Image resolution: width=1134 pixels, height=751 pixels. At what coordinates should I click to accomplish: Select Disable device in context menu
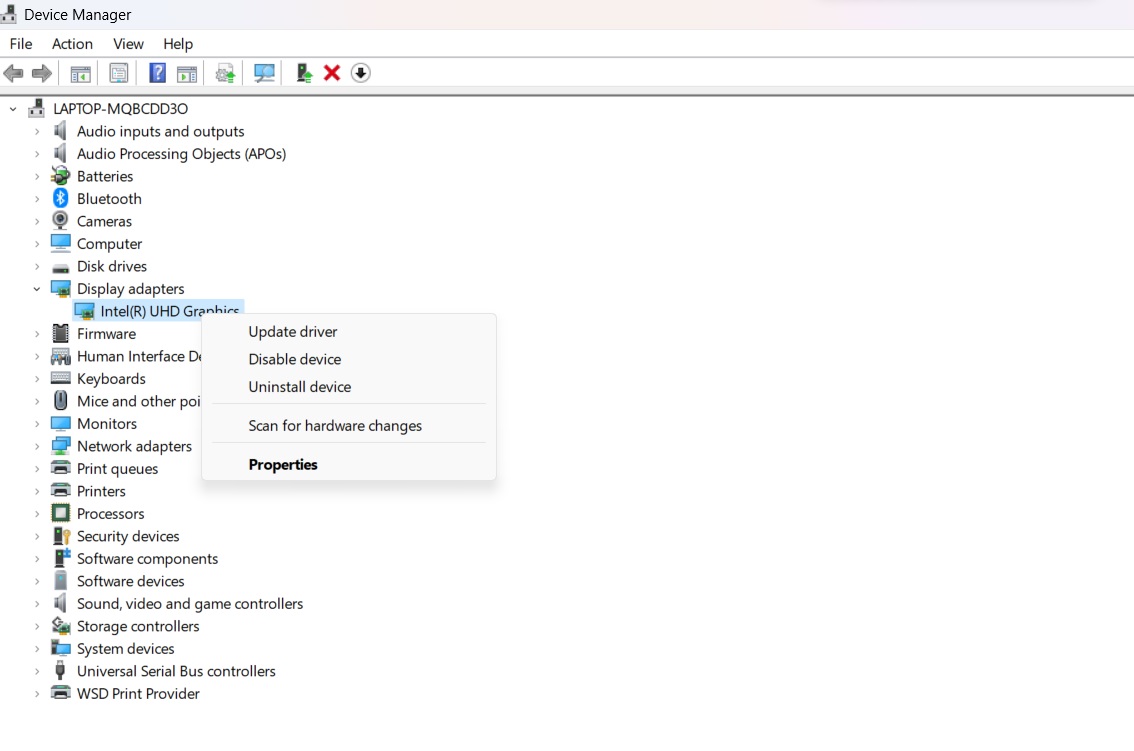tap(295, 359)
